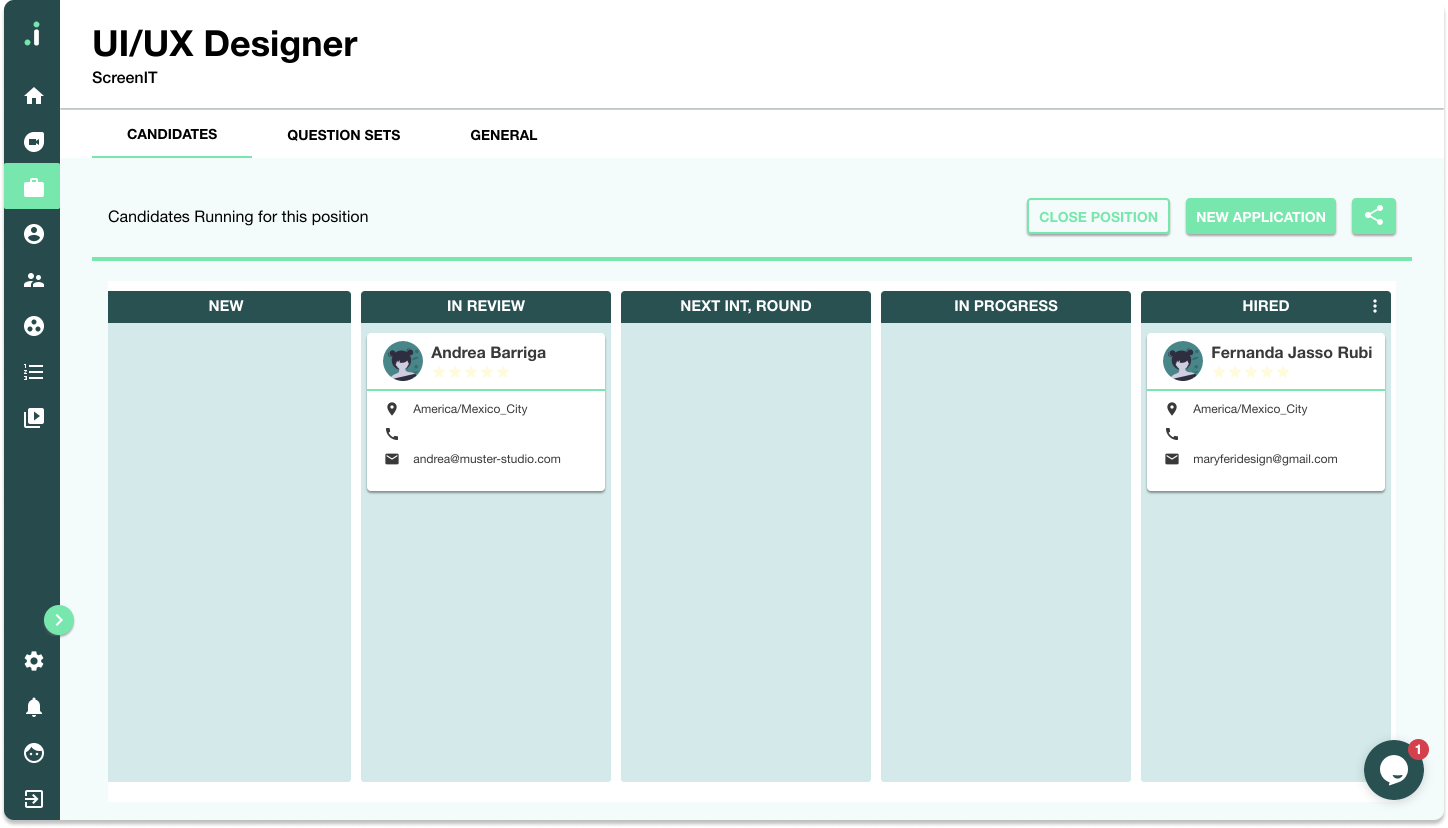Click the NEW APPLICATION button
Viewport: 1448px width, 828px height.
pyautogui.click(x=1260, y=216)
